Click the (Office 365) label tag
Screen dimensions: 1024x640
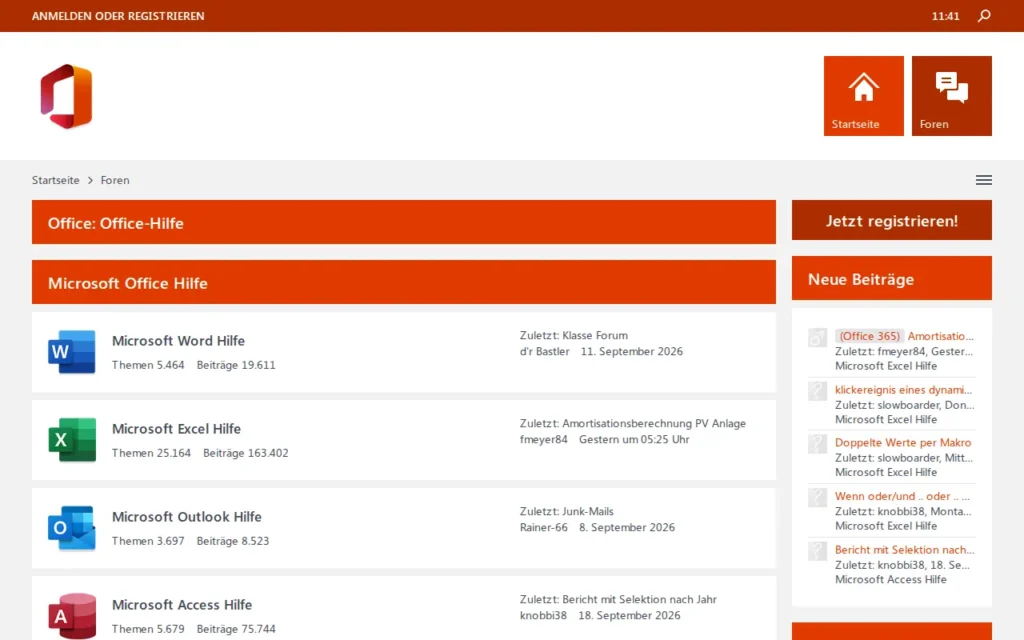[x=869, y=336]
